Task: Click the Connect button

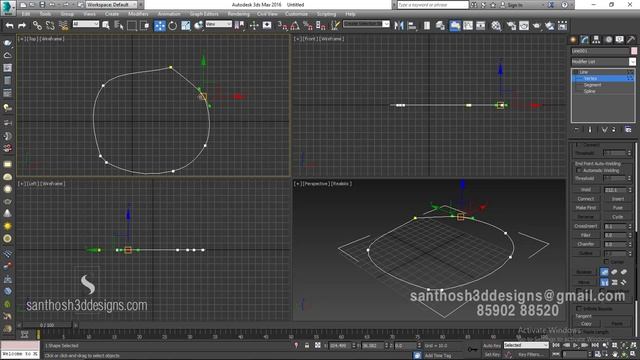Action: click(x=586, y=199)
